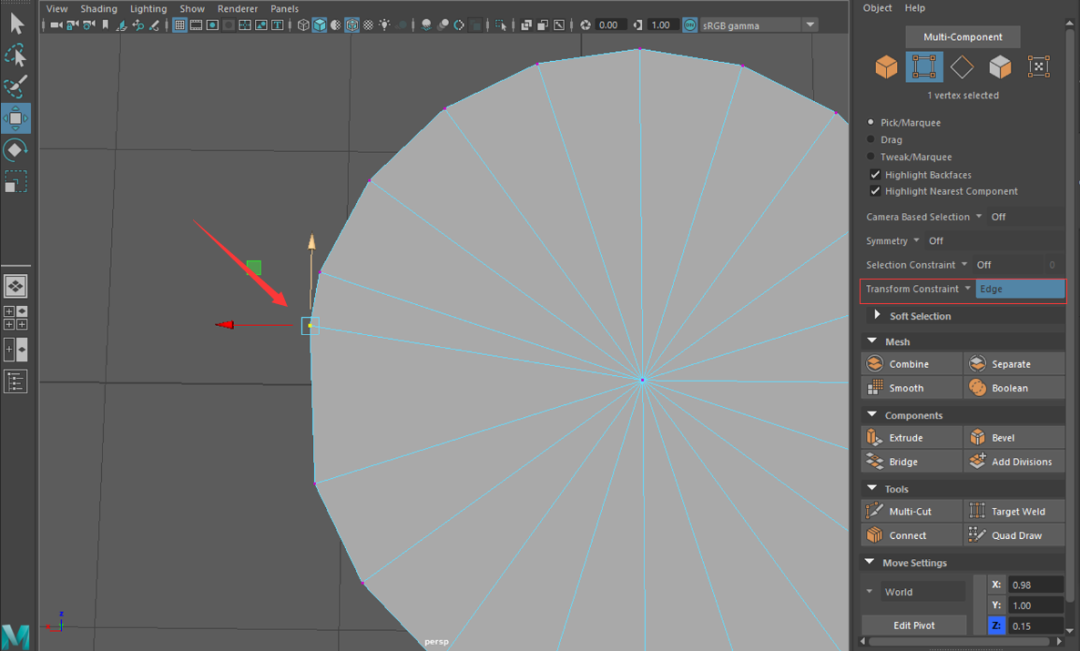The height and width of the screenshot is (651, 1080).
Task: Switch to four view layout
Action: [x=15, y=318]
